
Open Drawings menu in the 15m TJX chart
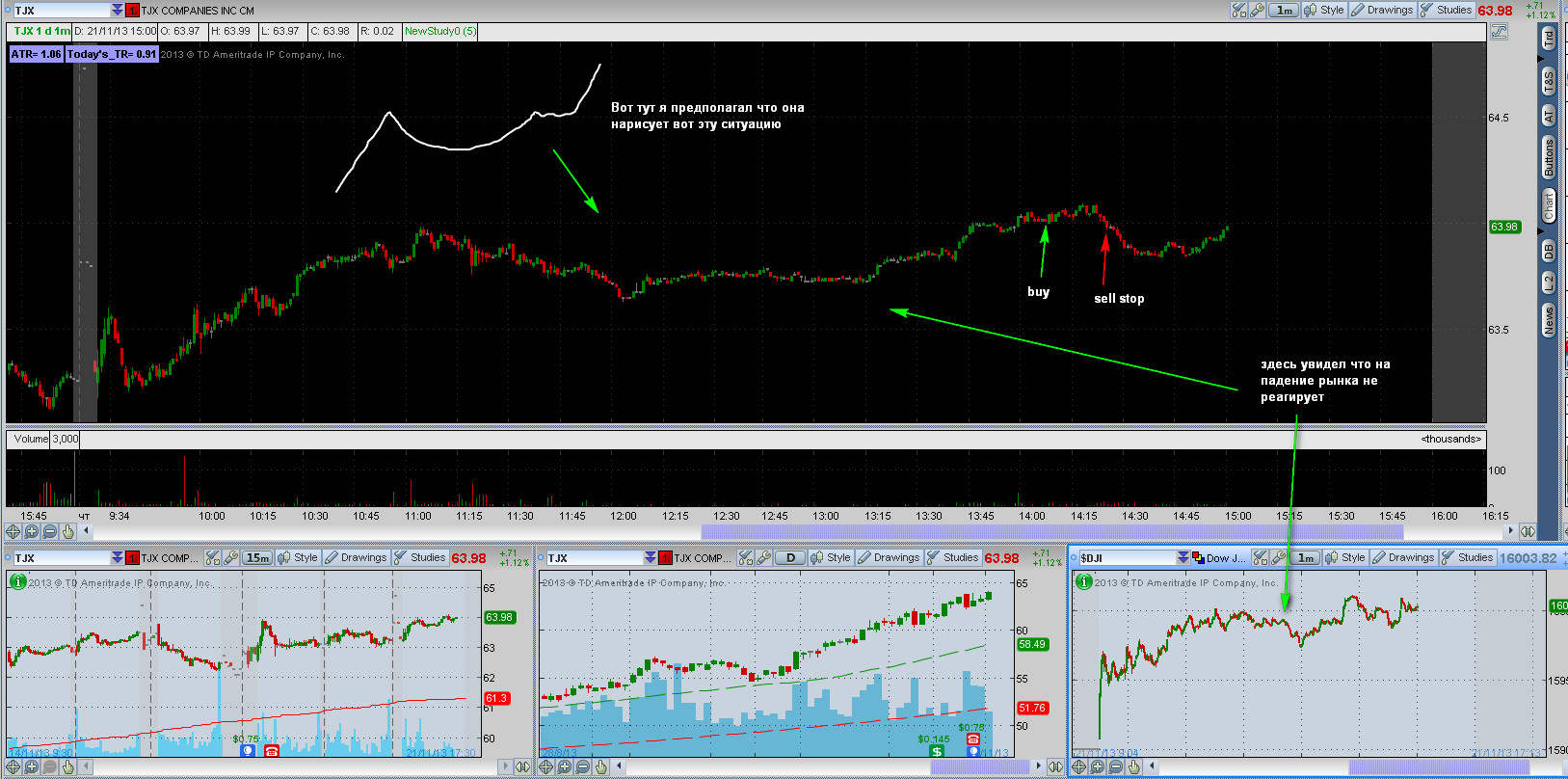tap(356, 558)
